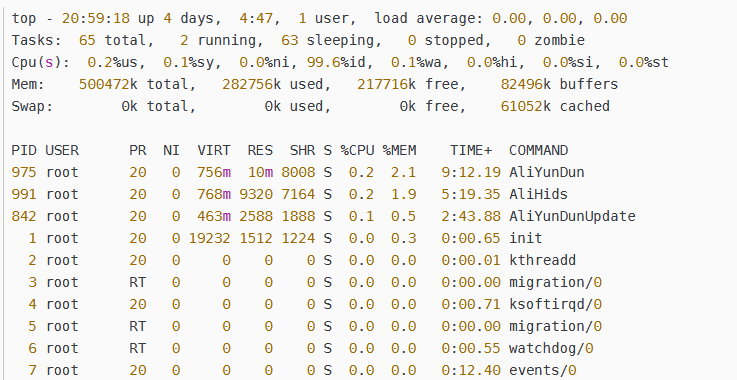Click the PID column header
This screenshot has height=380, width=737.
click(24, 150)
